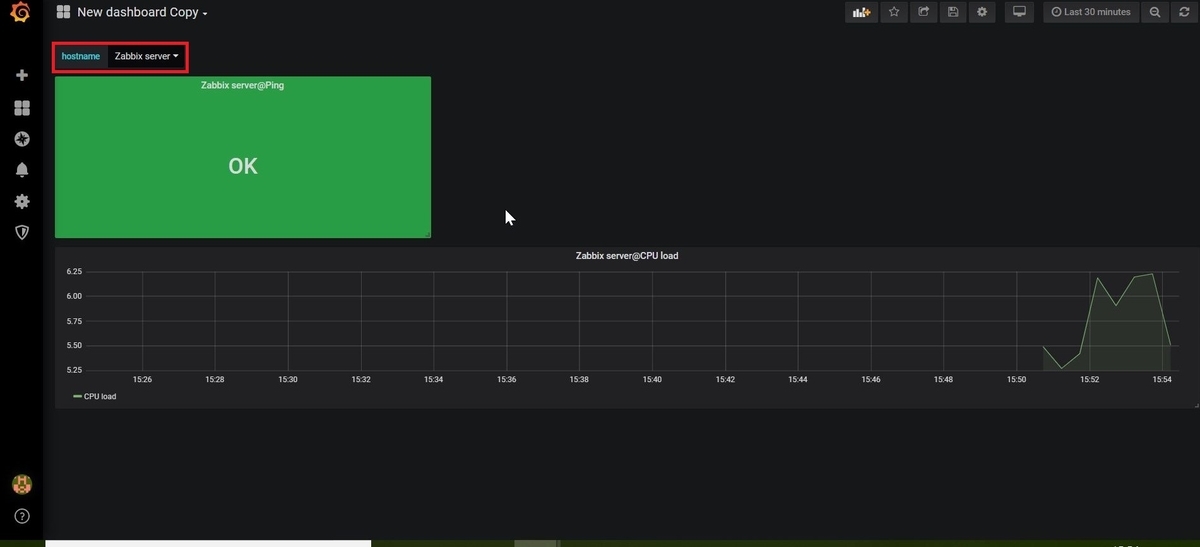Click the 15:40 time axis label
Image resolution: width=1200 pixels, height=547 pixels.
[x=652, y=380]
